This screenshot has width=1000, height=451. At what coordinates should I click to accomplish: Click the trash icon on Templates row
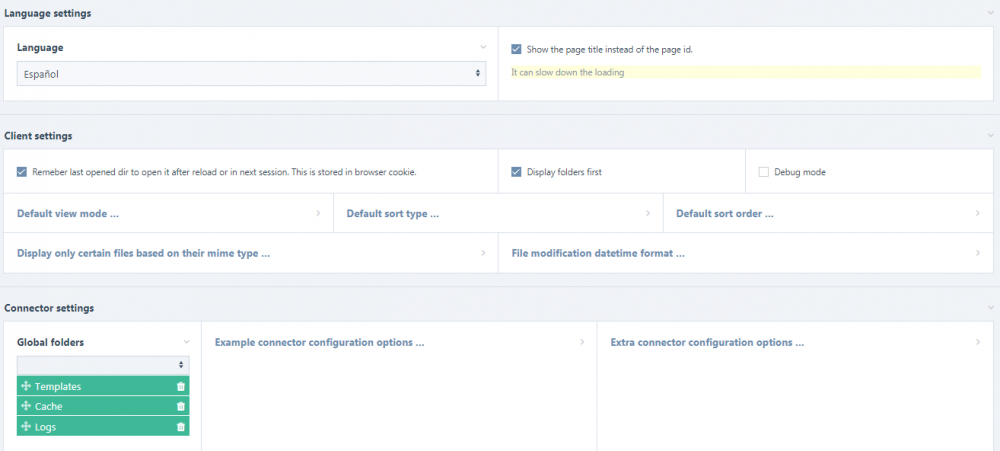click(x=181, y=386)
